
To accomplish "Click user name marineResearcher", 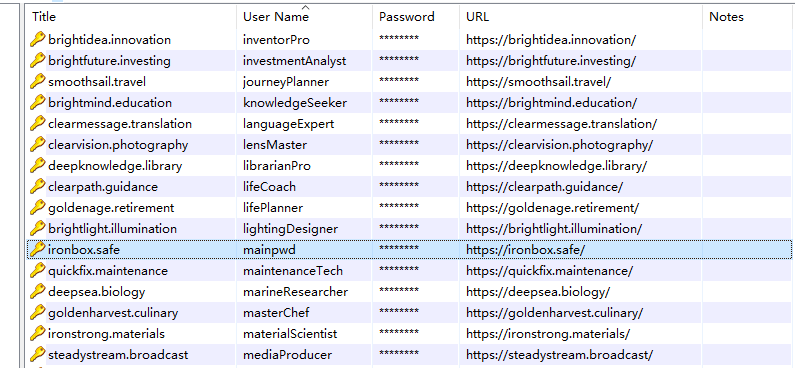I will [x=296, y=292].
